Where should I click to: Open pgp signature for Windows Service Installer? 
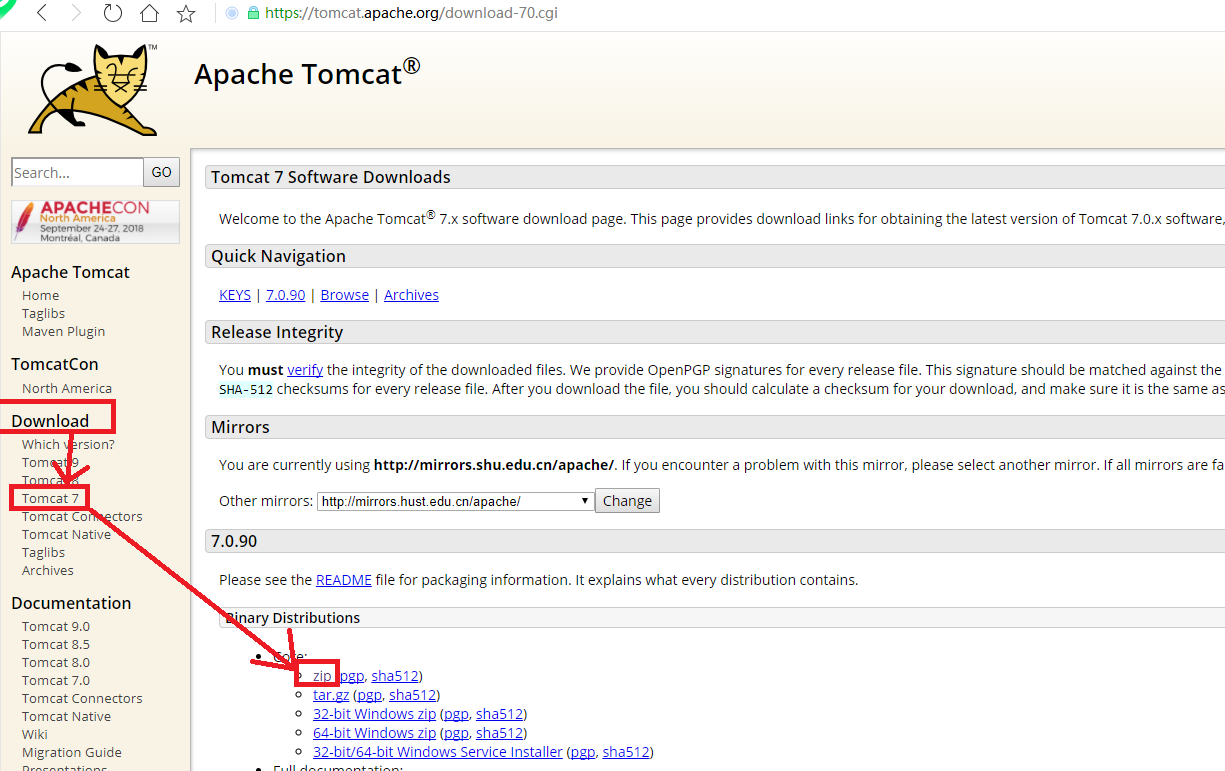tap(584, 752)
